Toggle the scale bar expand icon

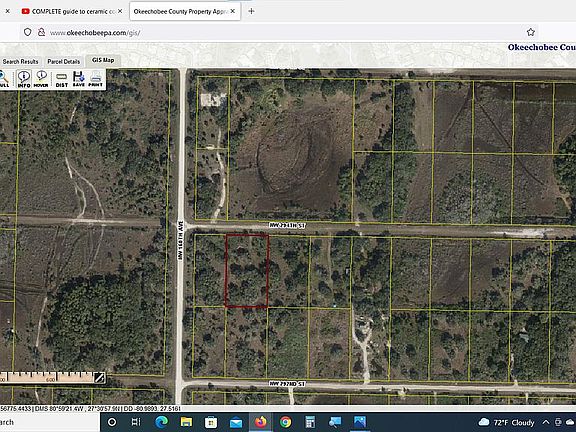pos(100,378)
